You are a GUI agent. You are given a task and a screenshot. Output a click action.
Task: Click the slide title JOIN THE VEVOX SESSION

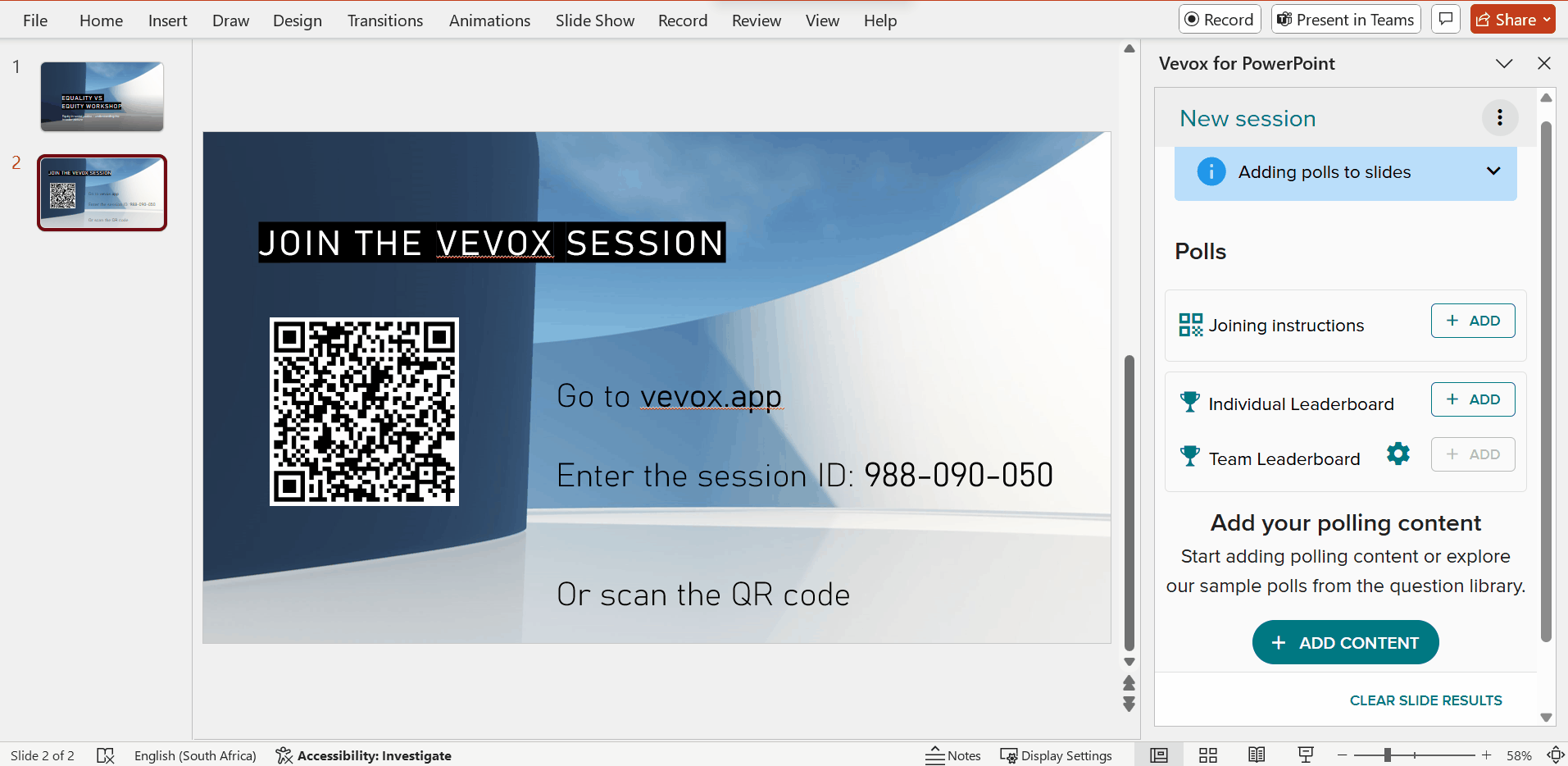[x=492, y=243]
